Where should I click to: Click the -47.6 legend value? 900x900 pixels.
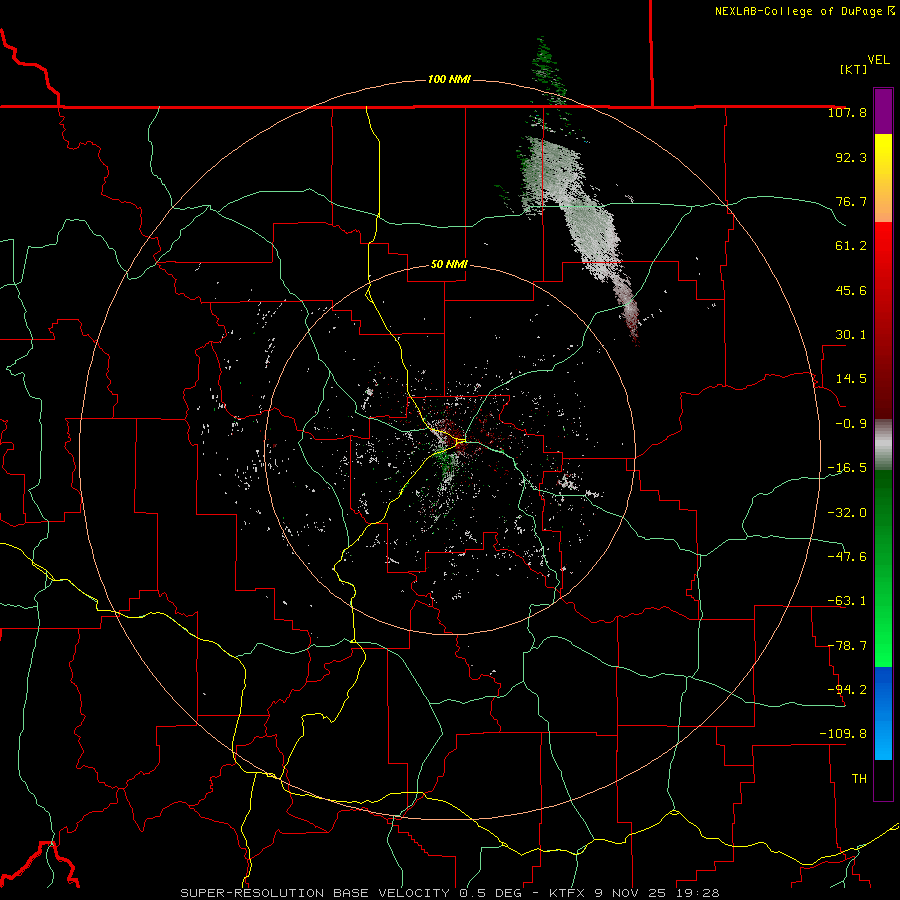click(847, 557)
